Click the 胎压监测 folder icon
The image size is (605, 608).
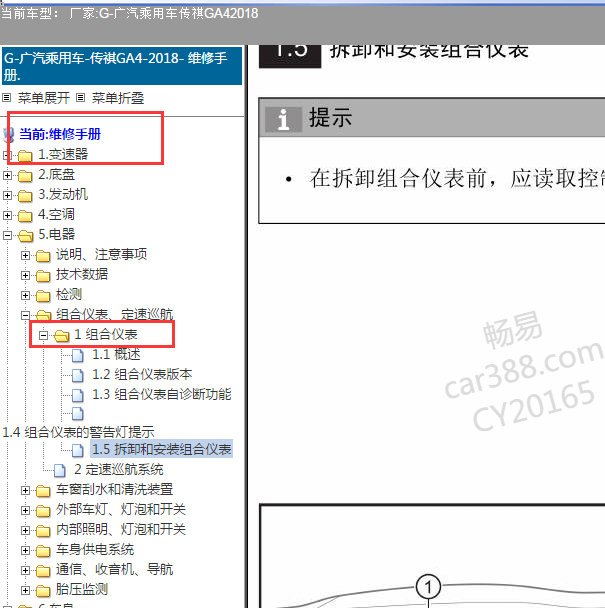pos(43,591)
